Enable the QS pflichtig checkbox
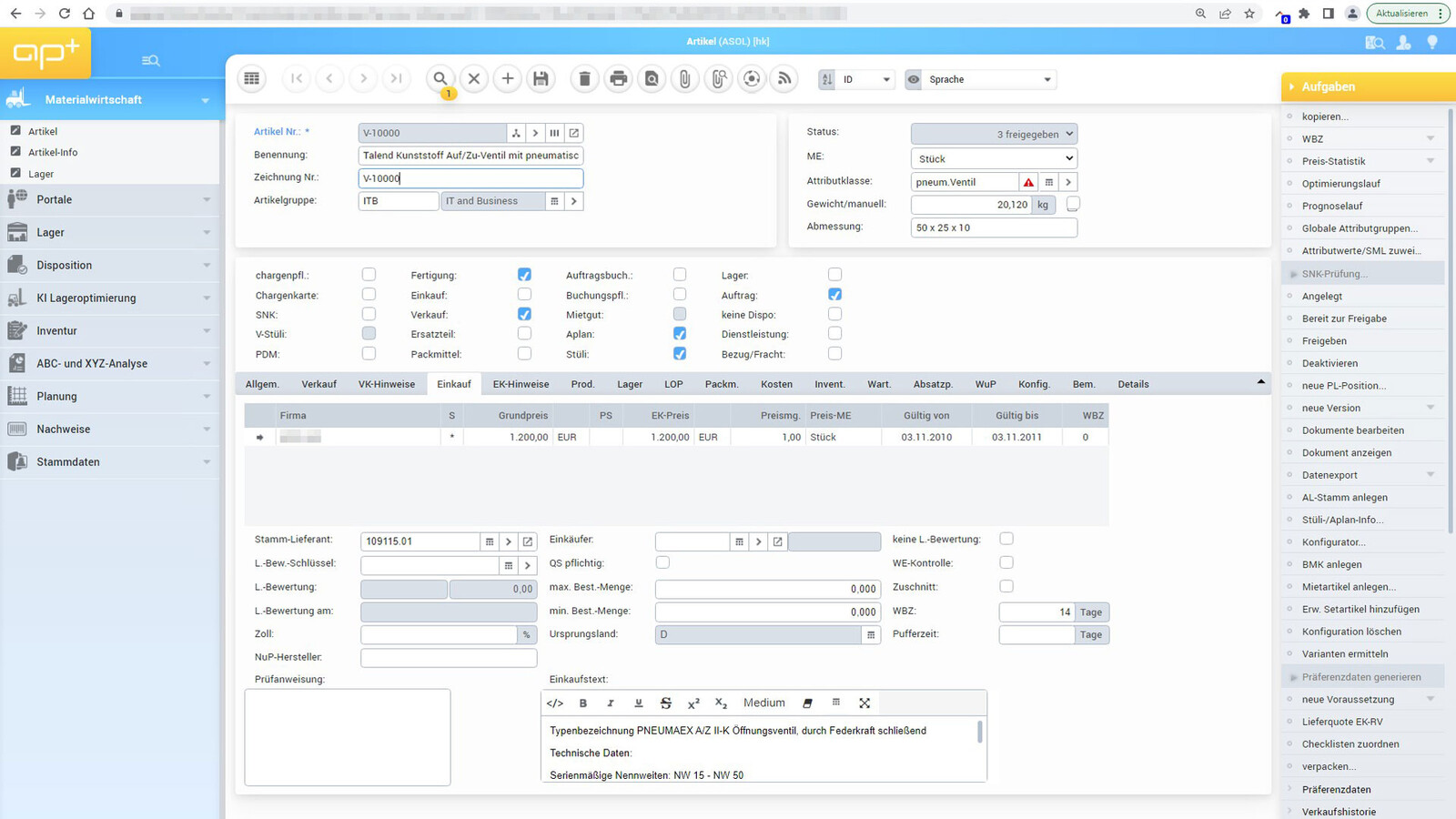Image resolution: width=1456 pixels, height=819 pixels. pyautogui.click(x=662, y=562)
